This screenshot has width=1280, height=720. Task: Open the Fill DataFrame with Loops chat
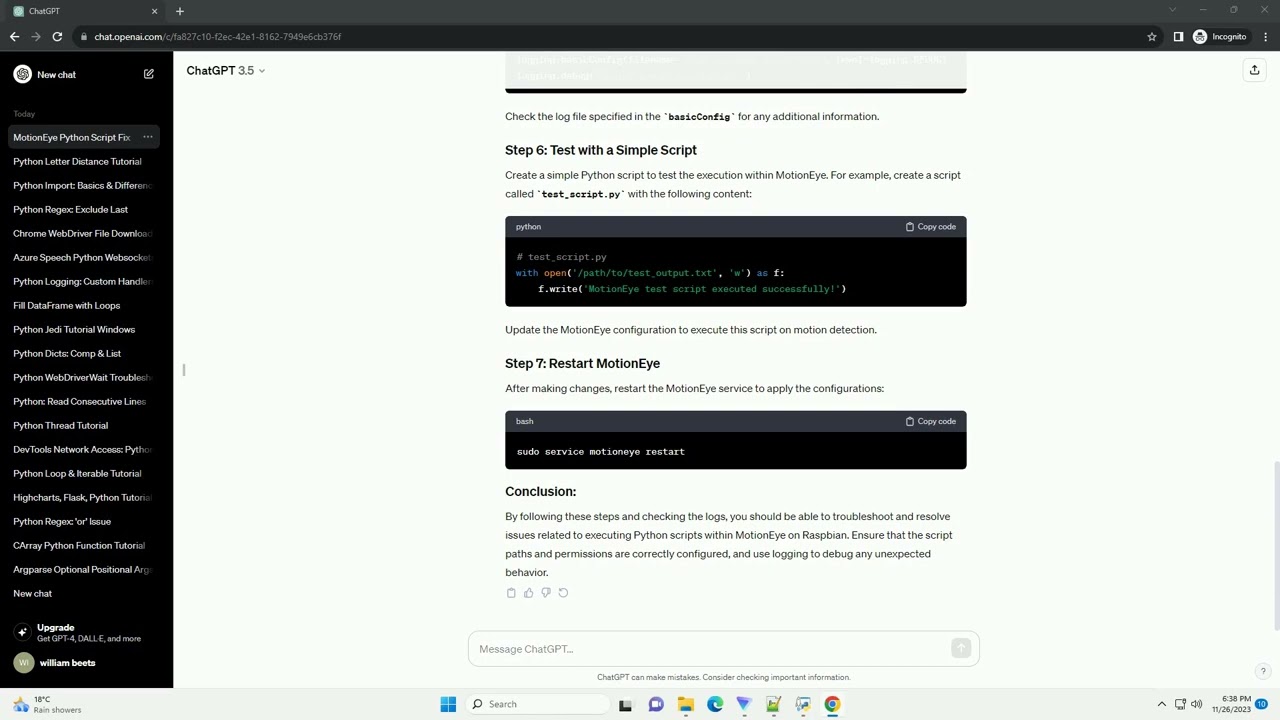[86, 305]
